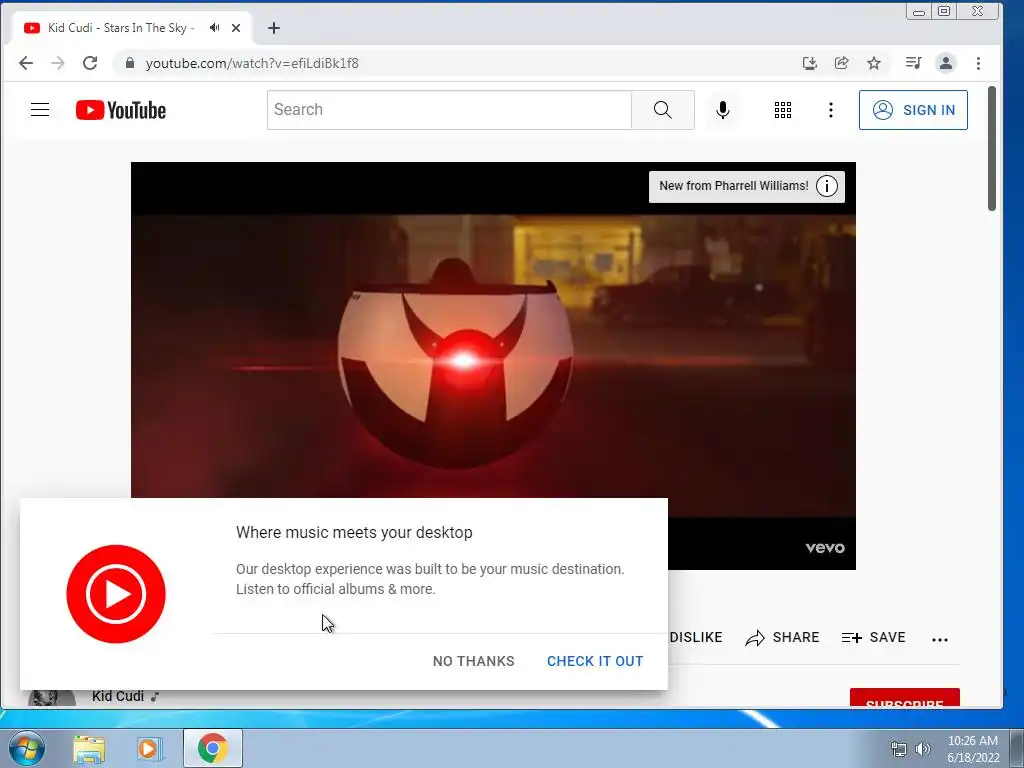This screenshot has height=768, width=1024.
Task: Open the info card icon on video
Action: pyautogui.click(x=827, y=186)
